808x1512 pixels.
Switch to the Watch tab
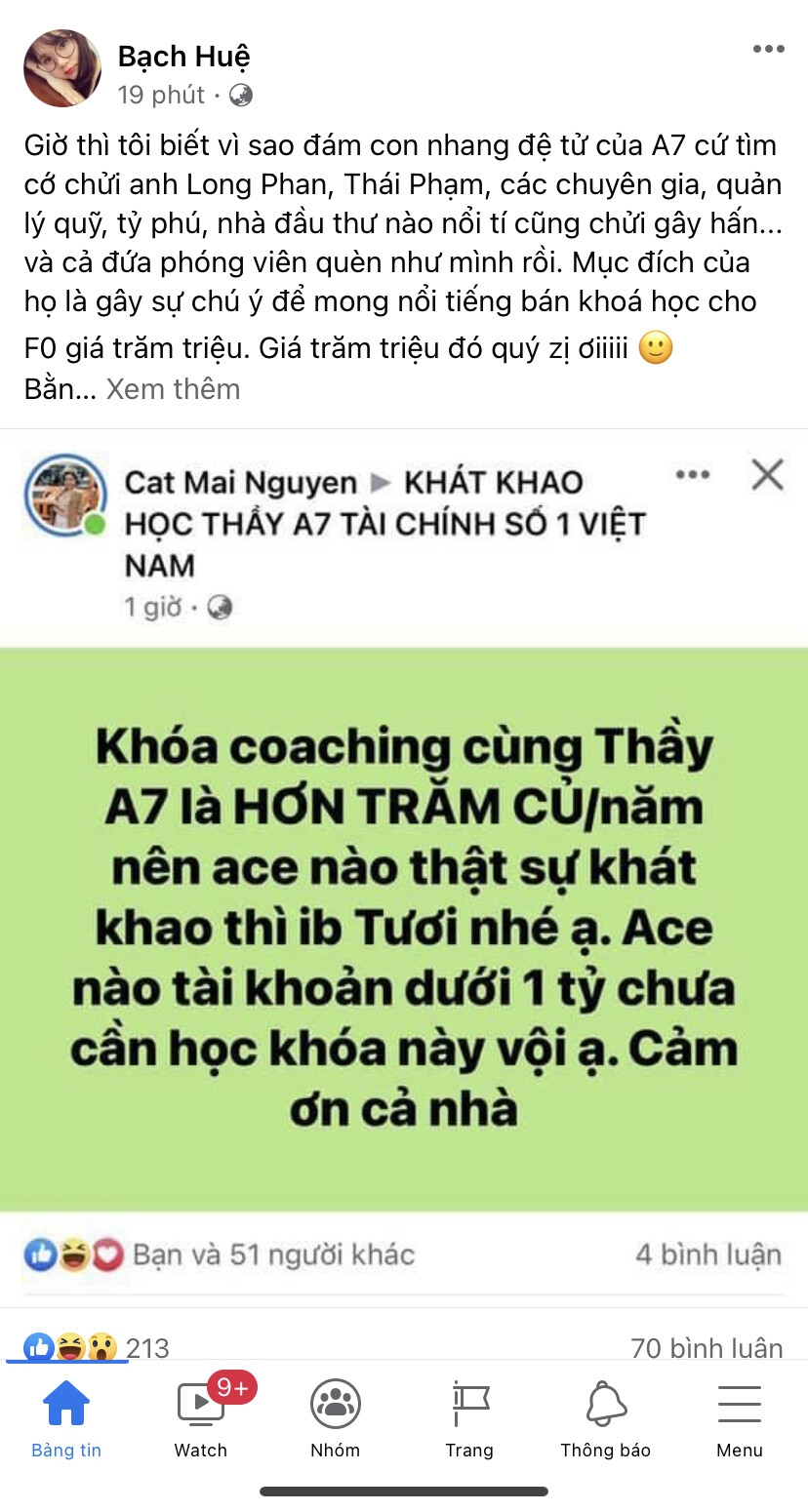(x=201, y=1419)
